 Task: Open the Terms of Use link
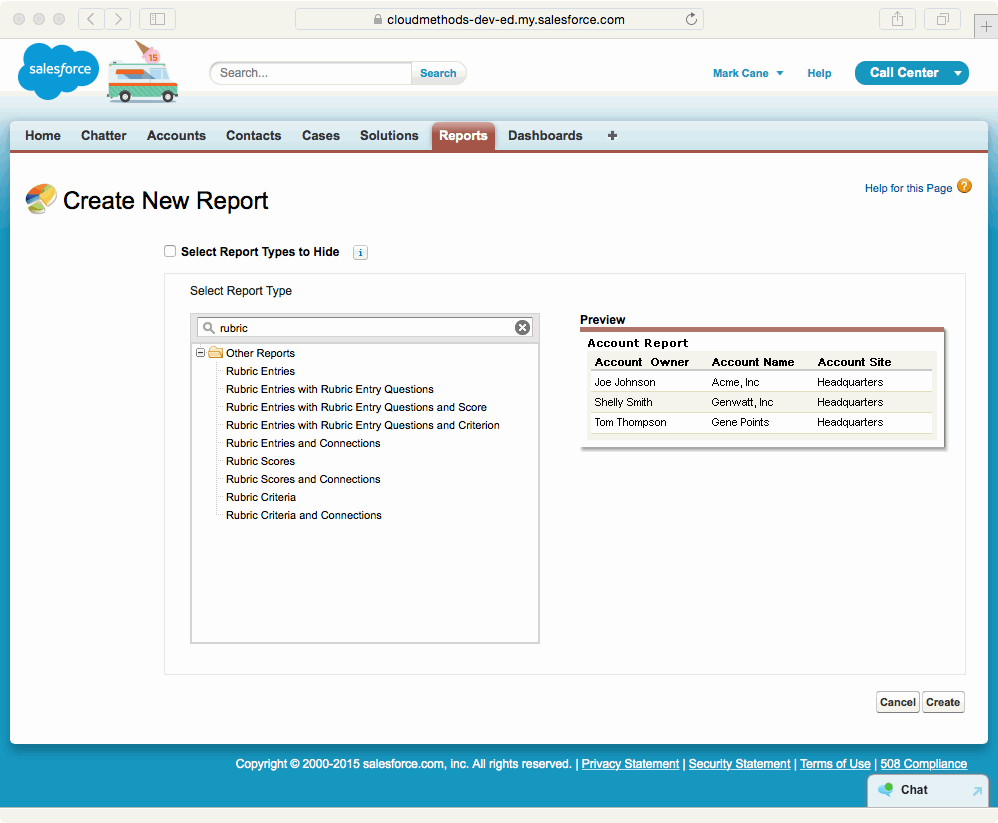[835, 764]
